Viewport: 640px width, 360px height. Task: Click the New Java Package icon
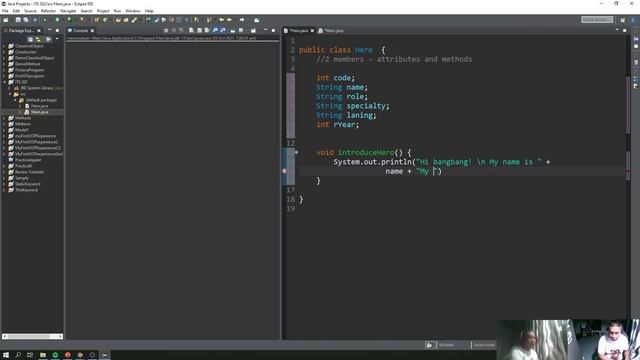pyautogui.click(x=97, y=20)
